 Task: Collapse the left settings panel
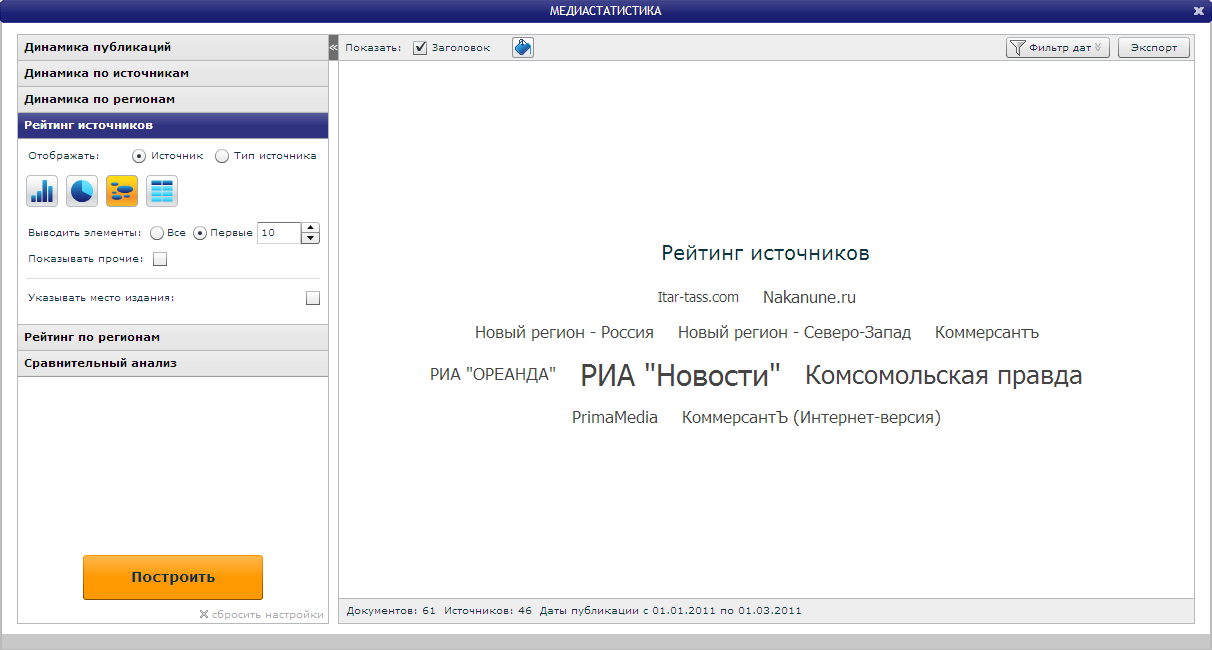333,47
